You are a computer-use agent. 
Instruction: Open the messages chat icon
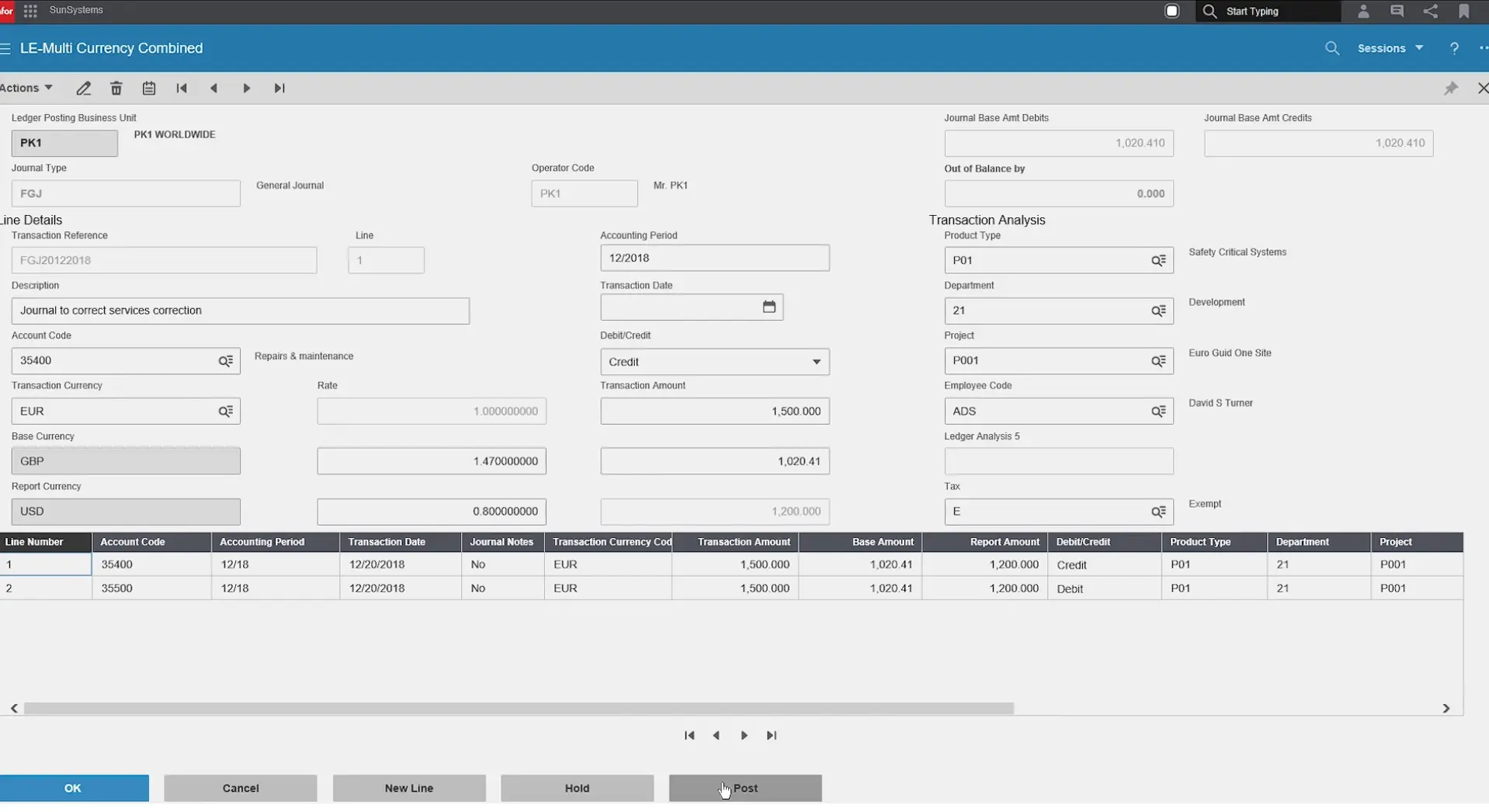point(1397,11)
